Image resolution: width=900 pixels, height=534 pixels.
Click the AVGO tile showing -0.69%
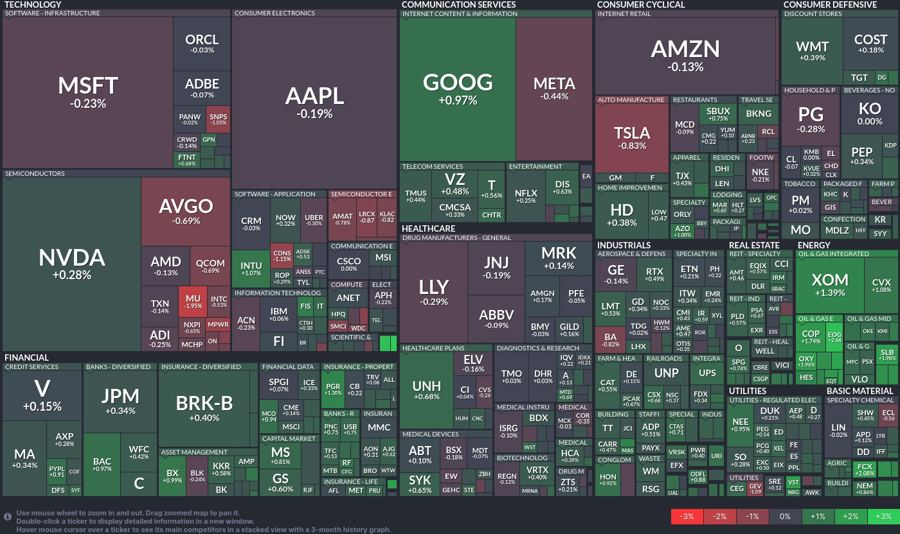pyautogui.click(x=186, y=211)
